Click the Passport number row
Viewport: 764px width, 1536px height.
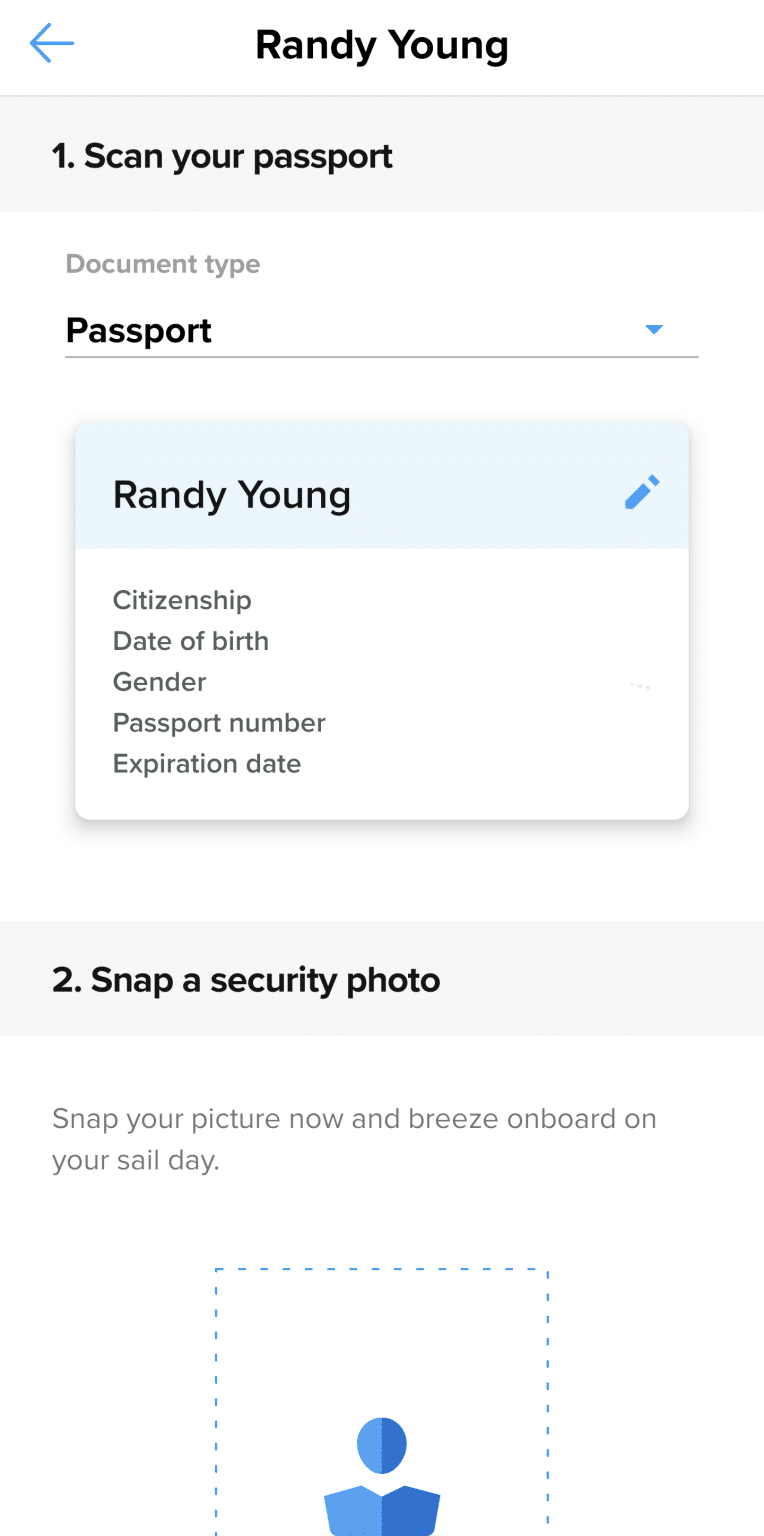point(219,722)
